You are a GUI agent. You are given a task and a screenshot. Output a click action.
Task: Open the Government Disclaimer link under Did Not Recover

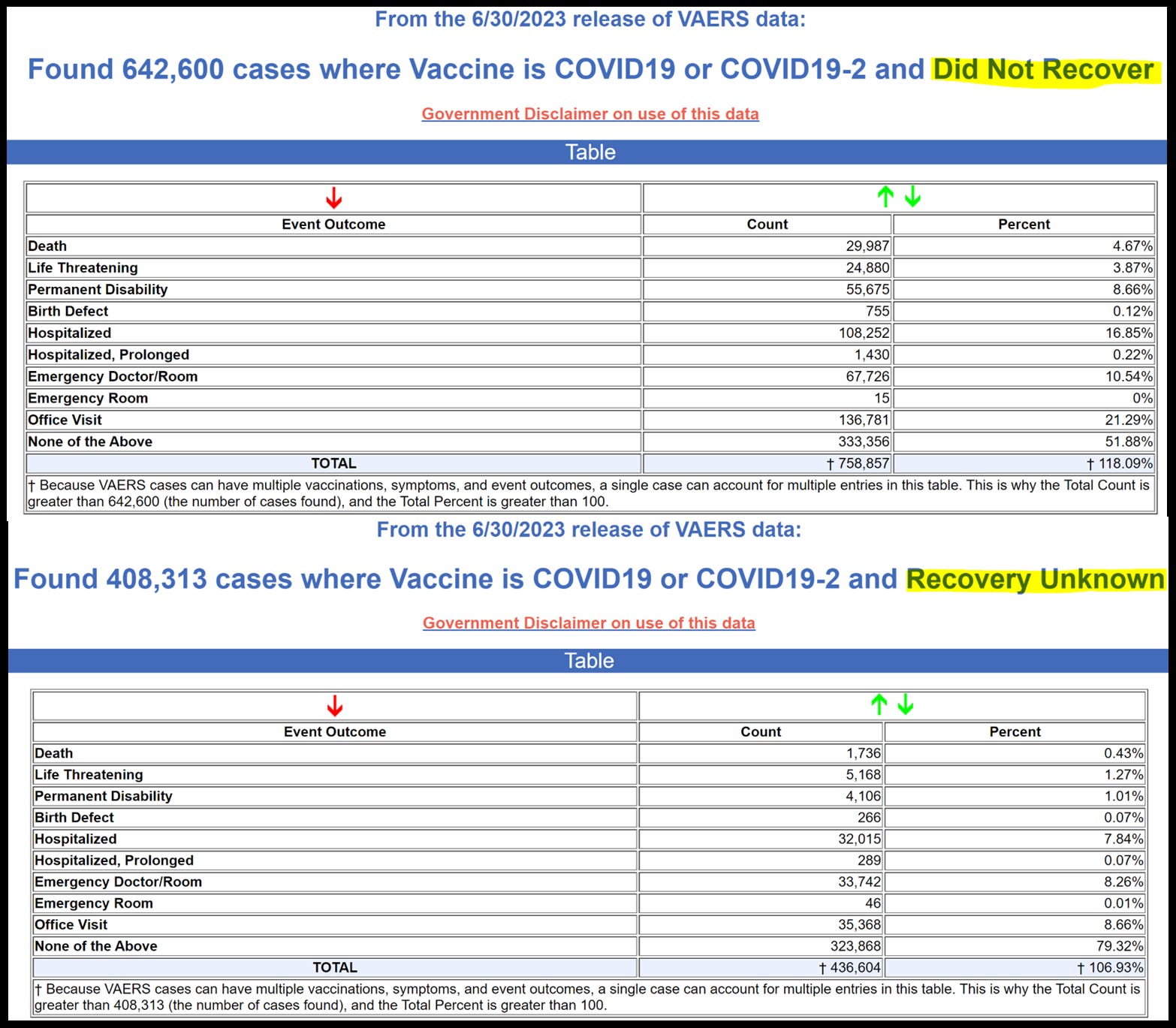pyautogui.click(x=590, y=113)
